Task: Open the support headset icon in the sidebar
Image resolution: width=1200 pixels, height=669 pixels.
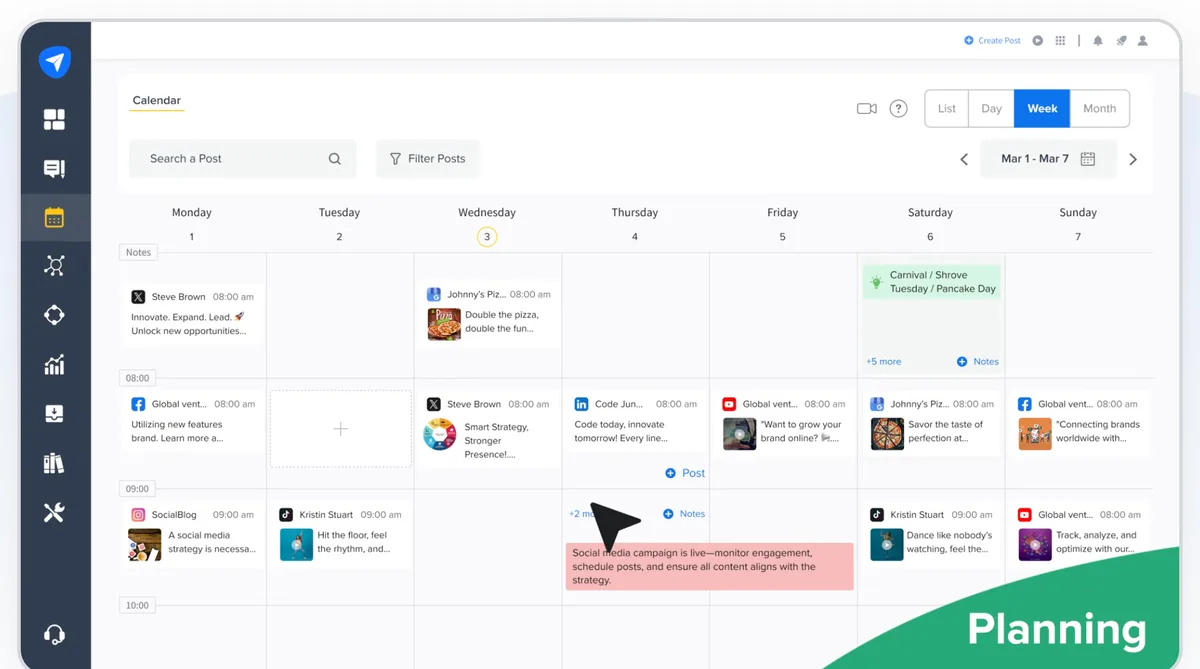Action: pos(55,634)
